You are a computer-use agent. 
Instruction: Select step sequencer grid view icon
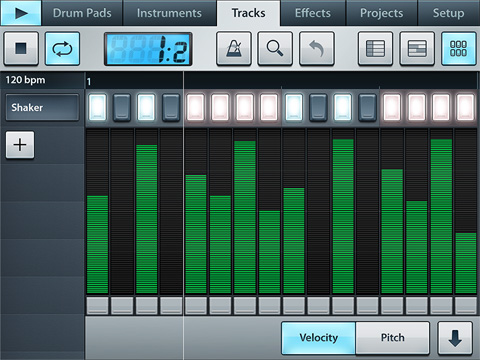(x=459, y=49)
